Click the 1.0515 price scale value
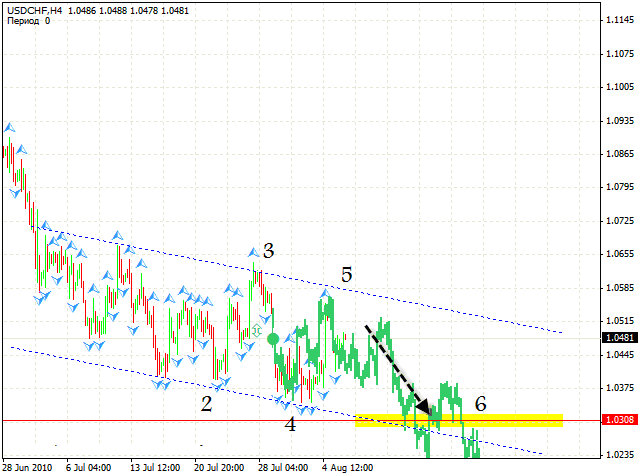The height and width of the screenshot is (475, 638). pos(620,321)
